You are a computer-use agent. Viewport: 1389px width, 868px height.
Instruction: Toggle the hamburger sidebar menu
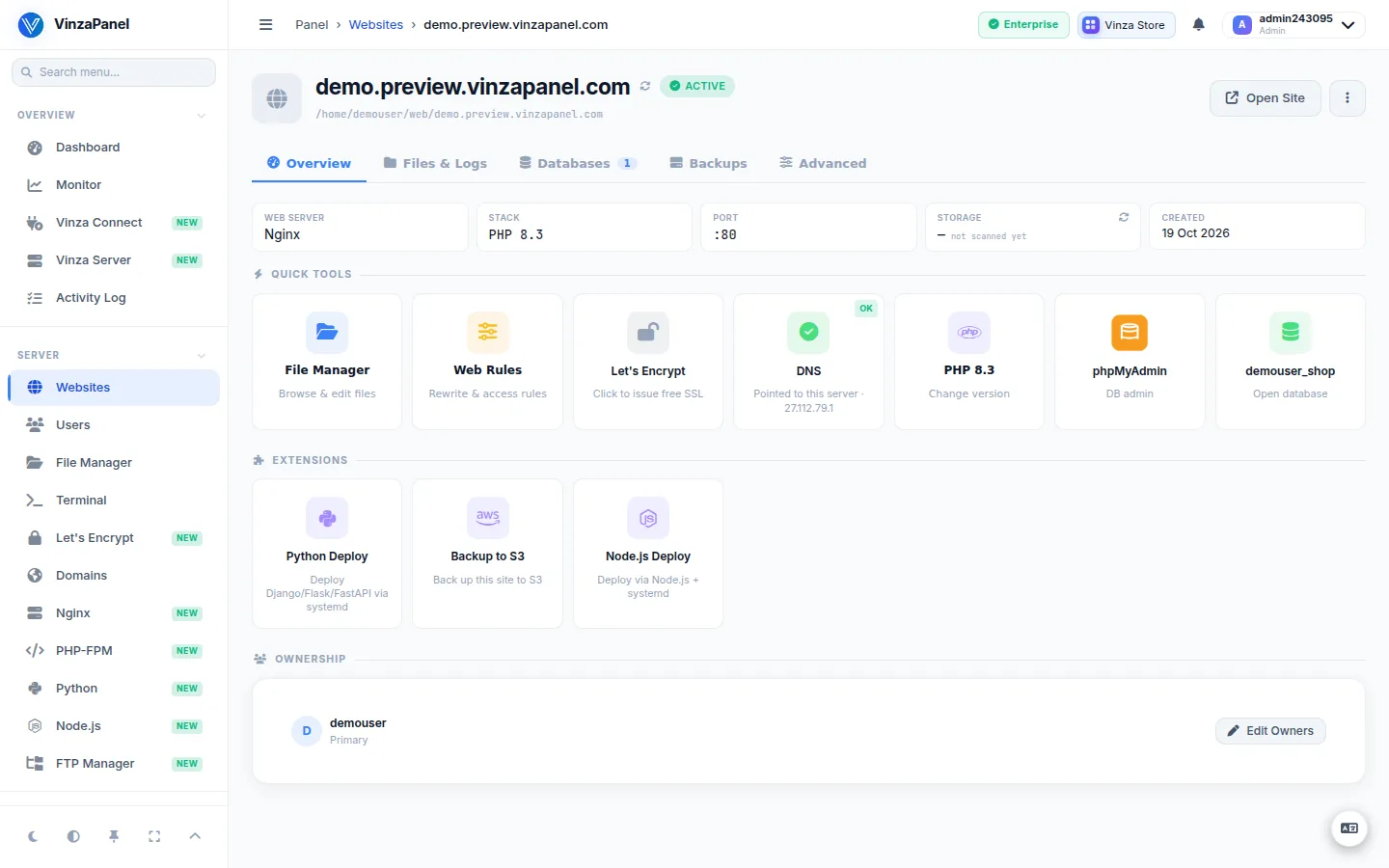click(266, 25)
